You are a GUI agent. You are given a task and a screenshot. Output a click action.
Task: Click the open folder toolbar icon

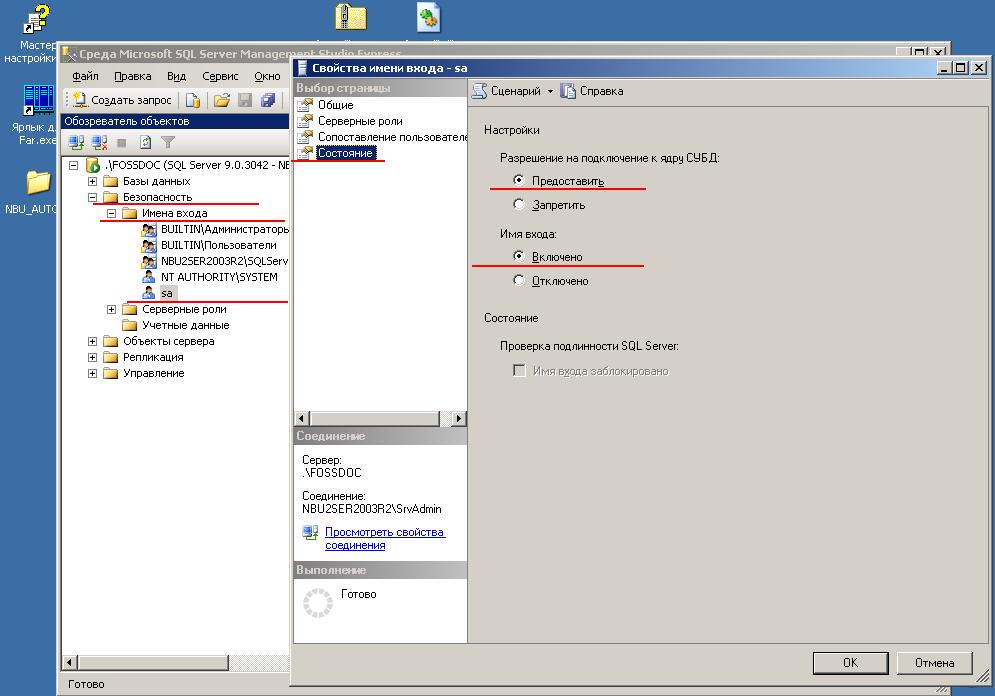(x=221, y=100)
